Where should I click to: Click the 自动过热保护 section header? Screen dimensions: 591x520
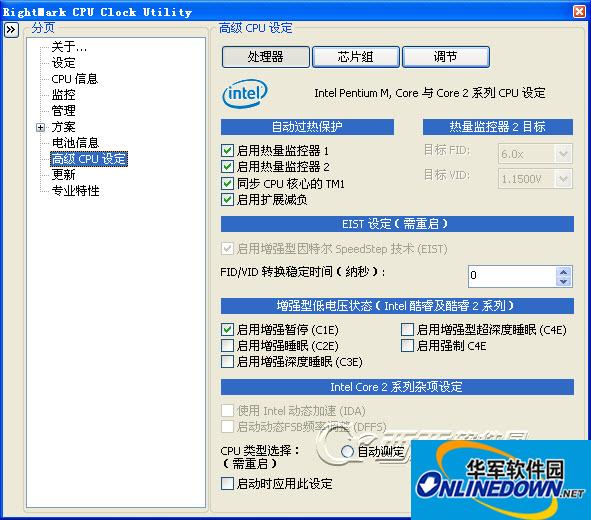click(x=307, y=127)
